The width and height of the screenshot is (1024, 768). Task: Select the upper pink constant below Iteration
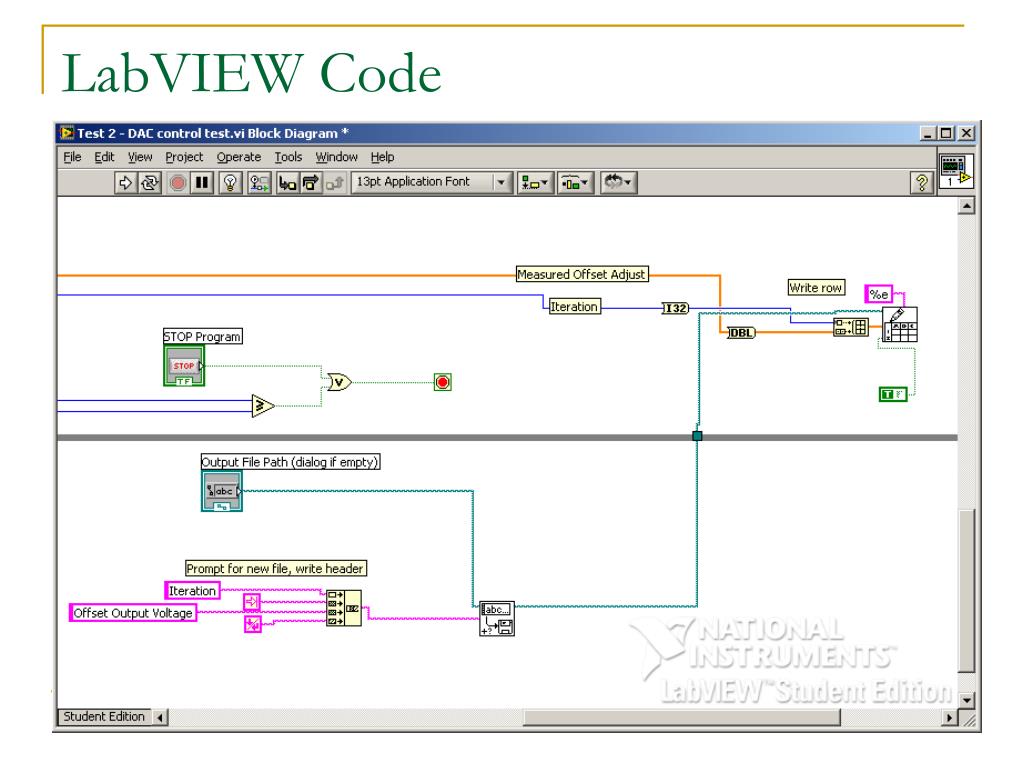tap(252, 601)
